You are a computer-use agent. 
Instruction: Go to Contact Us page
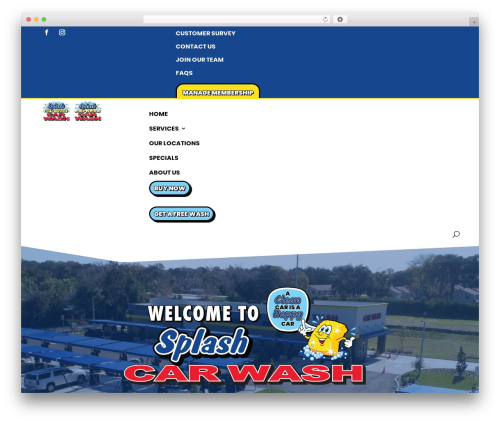195,47
